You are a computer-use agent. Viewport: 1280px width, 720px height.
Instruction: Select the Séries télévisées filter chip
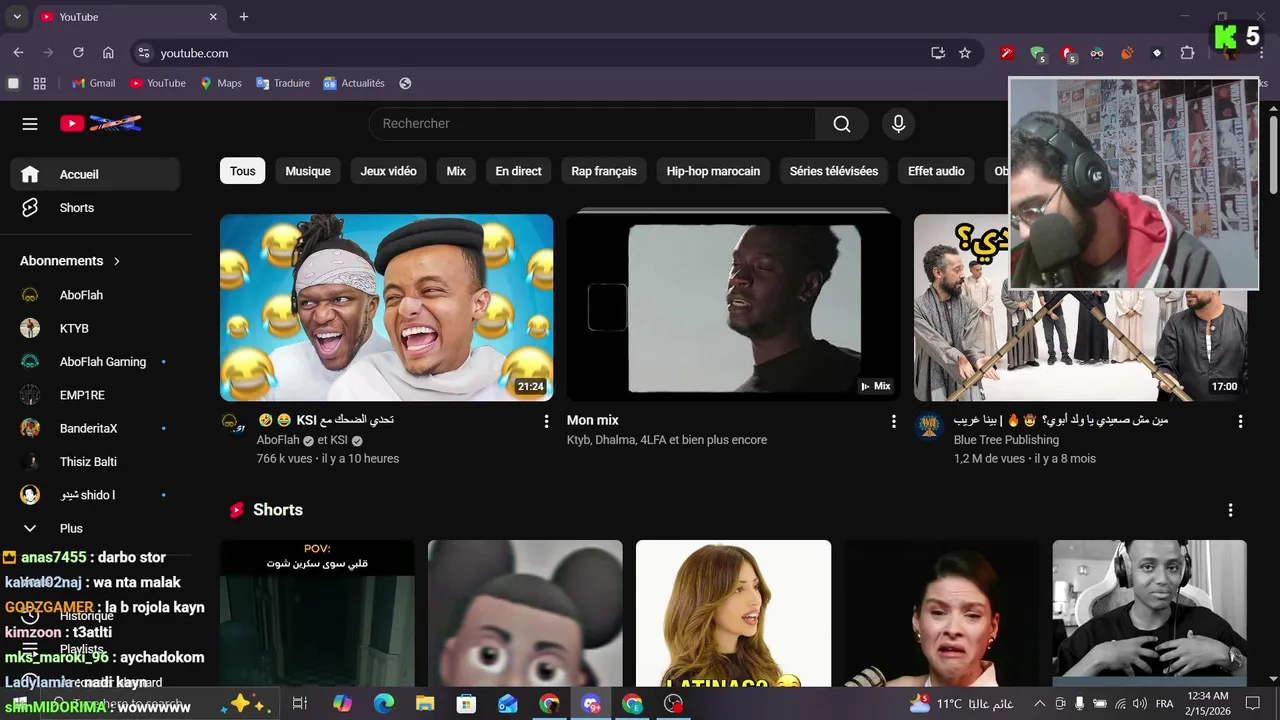pos(834,171)
